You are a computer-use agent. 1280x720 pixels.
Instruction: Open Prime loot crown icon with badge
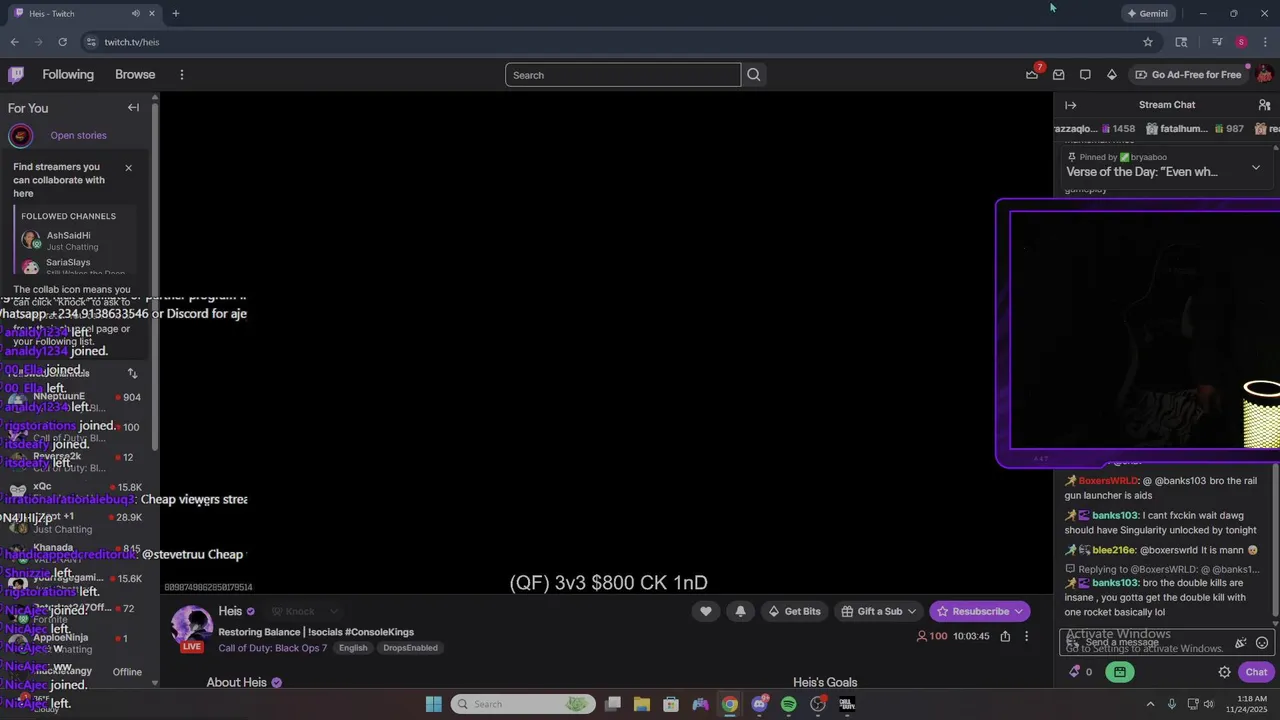tap(1033, 74)
